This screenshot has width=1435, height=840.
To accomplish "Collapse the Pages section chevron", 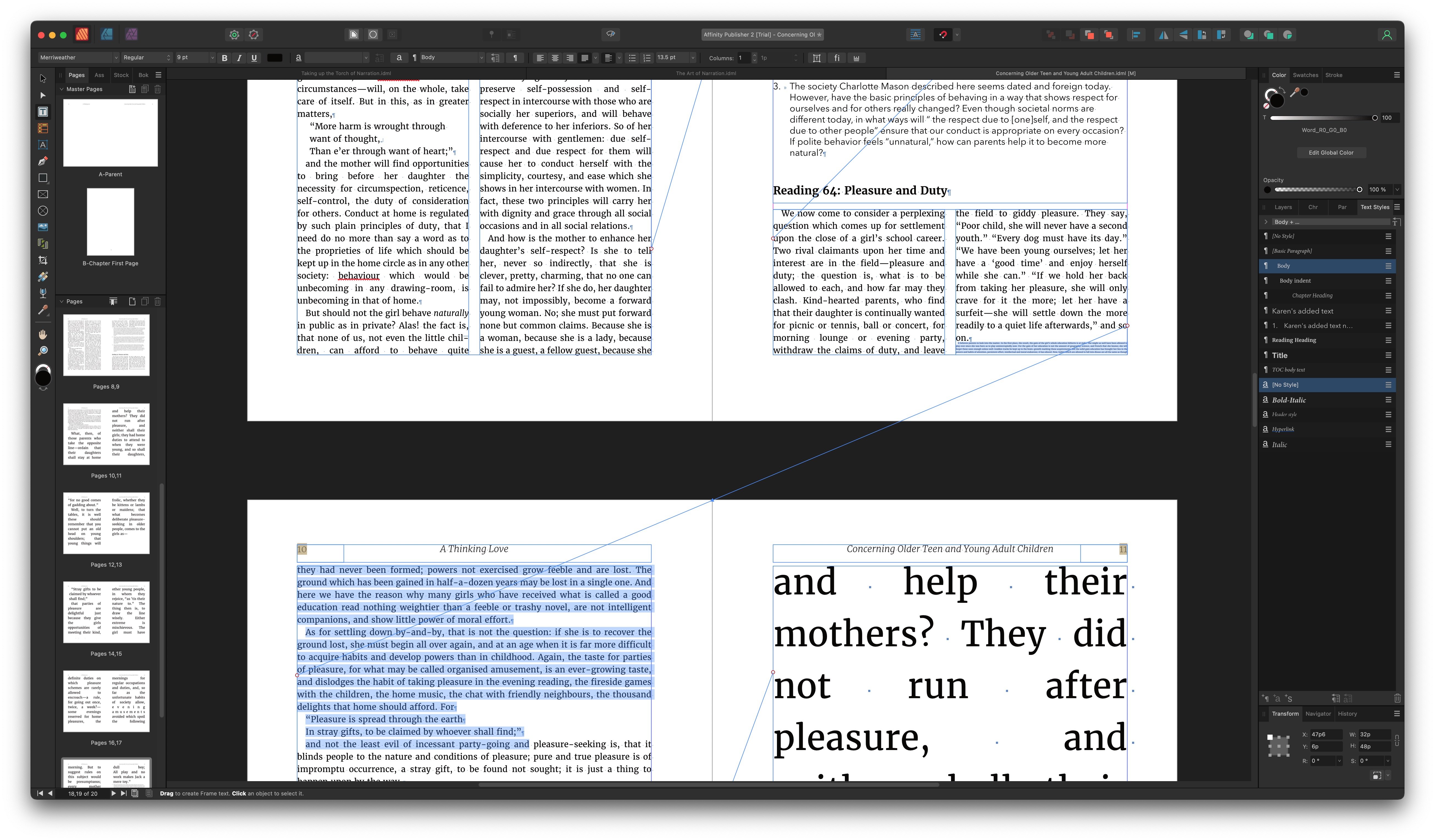I will (x=62, y=301).
